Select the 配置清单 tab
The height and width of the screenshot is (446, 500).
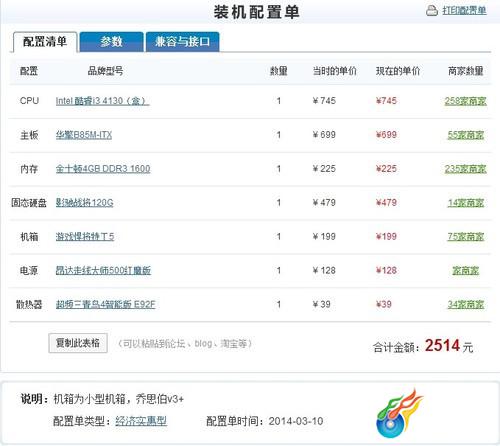(x=45, y=42)
